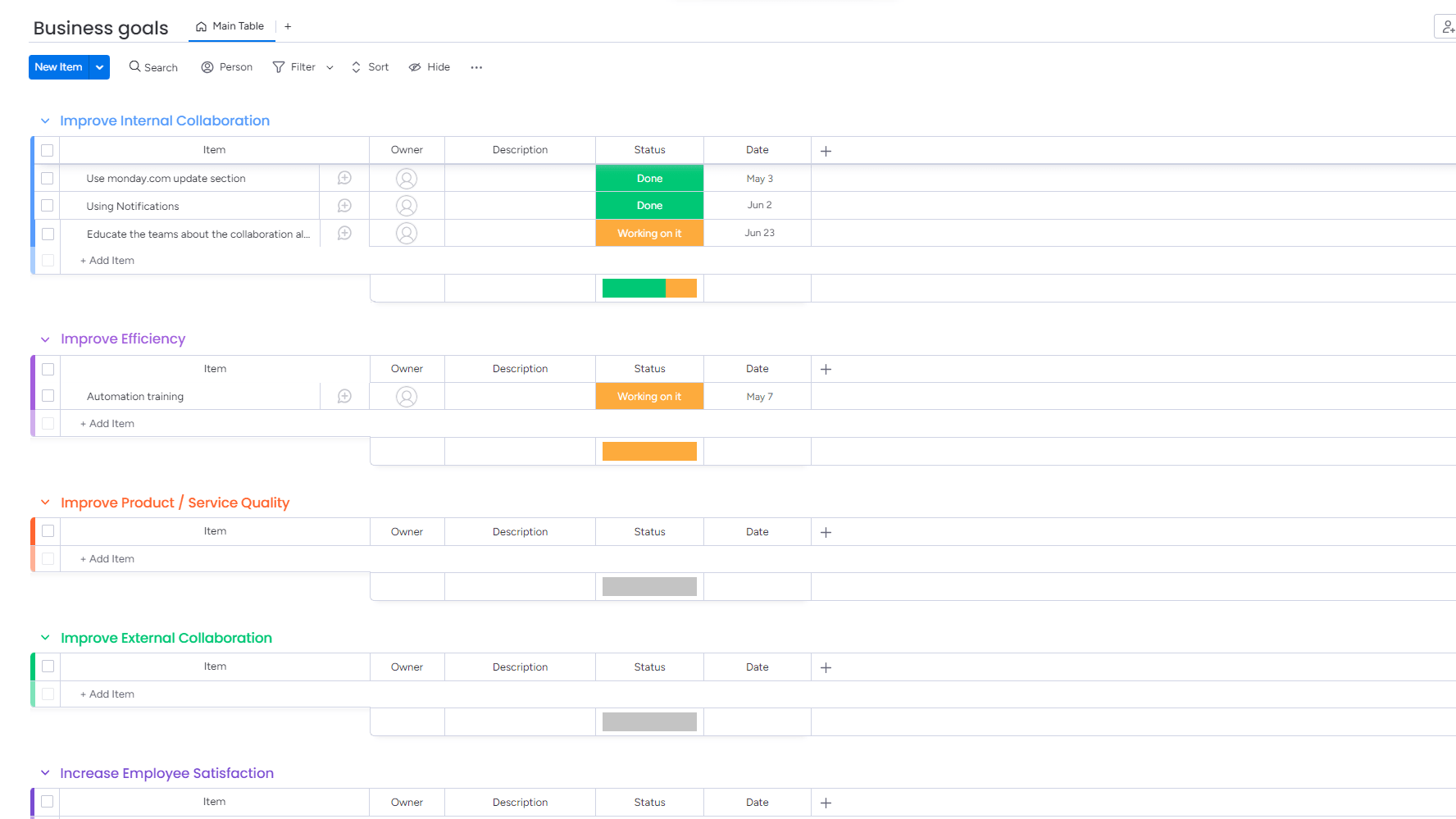
Task: Collapse the Improve Internal Collaboration group
Action: tap(45, 121)
